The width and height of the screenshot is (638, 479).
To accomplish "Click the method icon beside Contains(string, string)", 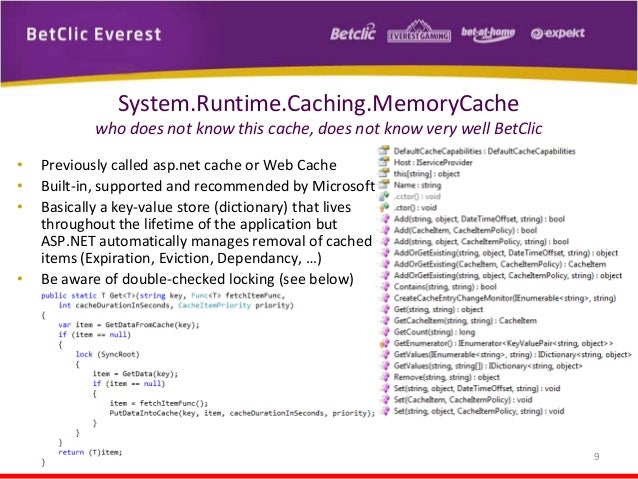I will pos(385,287).
